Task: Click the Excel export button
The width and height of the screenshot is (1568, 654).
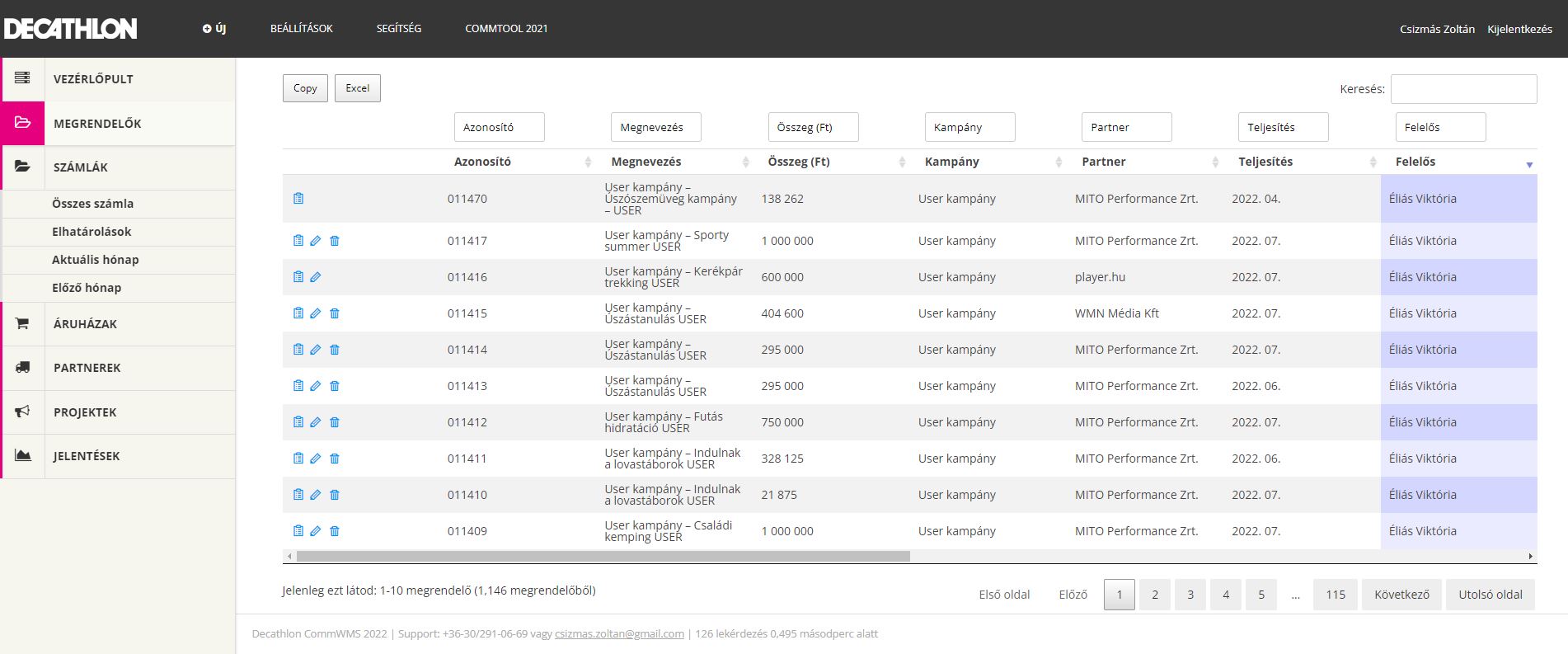Action: 357,88
